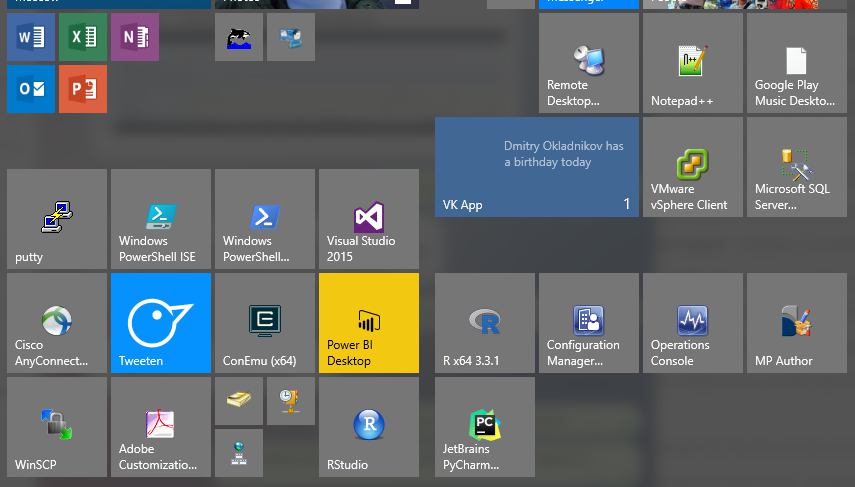Launch Visual Studio 2015
This screenshot has width=855, height=487.
[369, 219]
